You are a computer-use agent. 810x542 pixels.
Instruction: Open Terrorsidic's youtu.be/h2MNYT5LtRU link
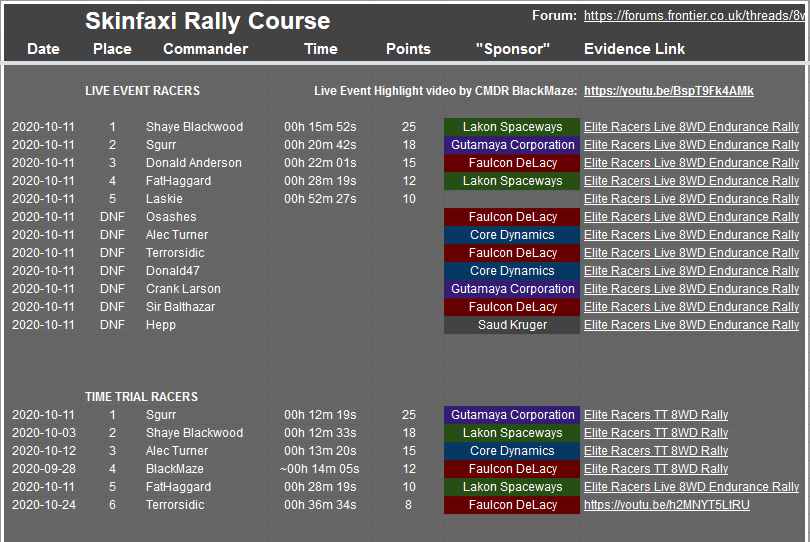[x=666, y=505]
